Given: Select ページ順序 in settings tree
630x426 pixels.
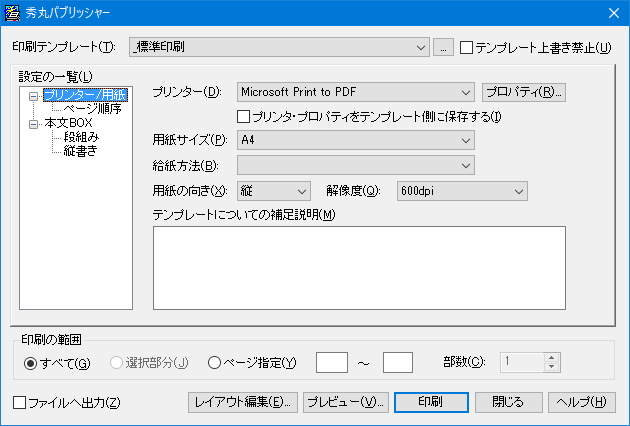Looking at the screenshot, I should pos(92,109).
